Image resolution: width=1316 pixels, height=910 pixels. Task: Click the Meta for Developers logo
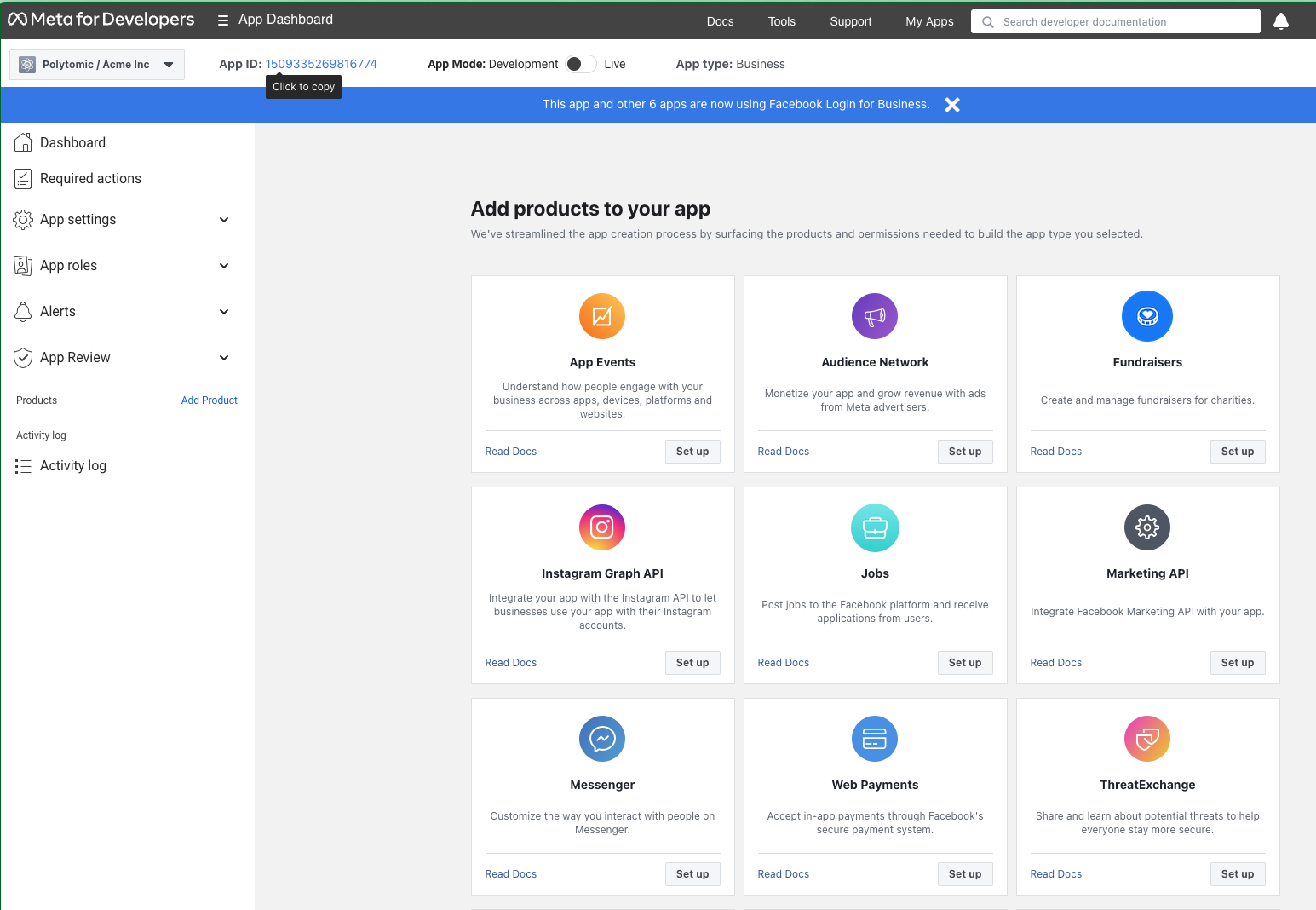coord(101,20)
